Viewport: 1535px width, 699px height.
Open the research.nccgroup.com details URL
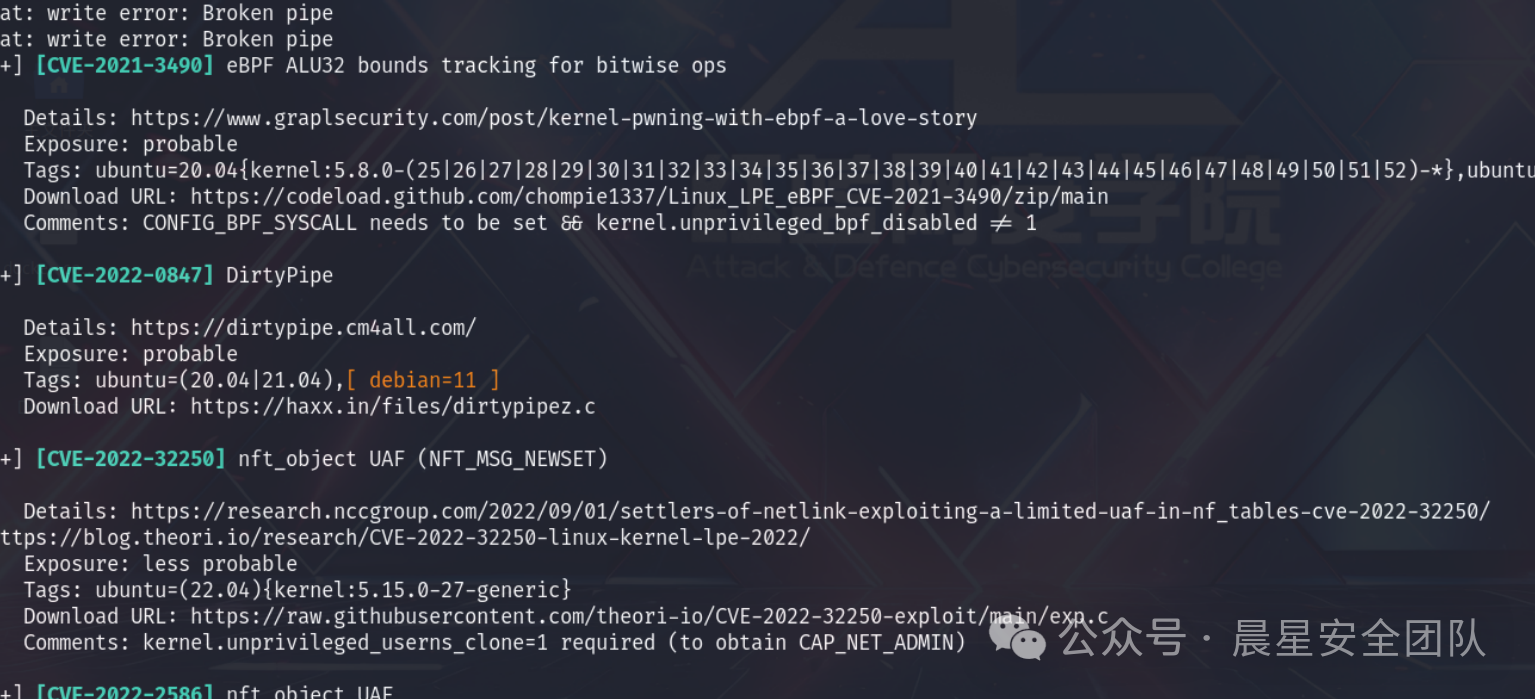(810, 511)
